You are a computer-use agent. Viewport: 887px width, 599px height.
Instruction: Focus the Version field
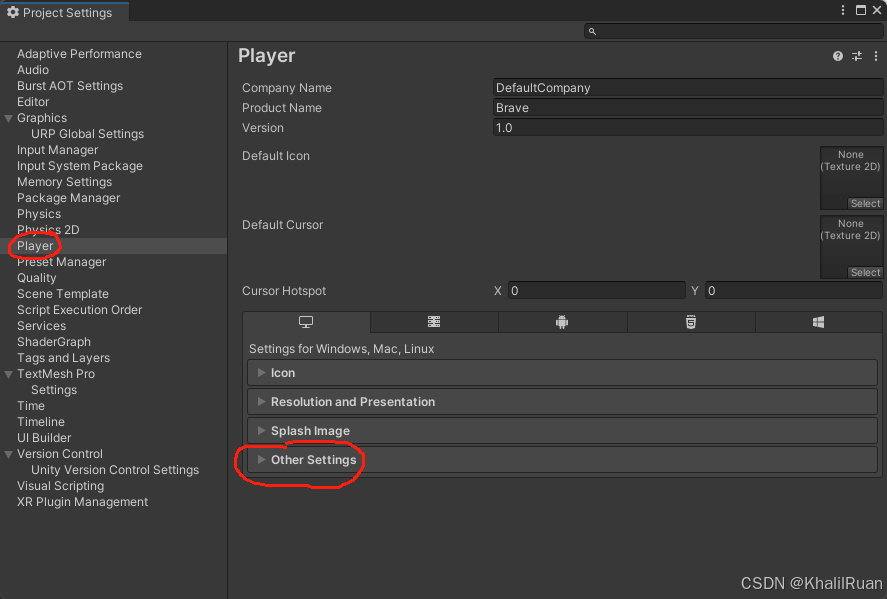pos(687,128)
